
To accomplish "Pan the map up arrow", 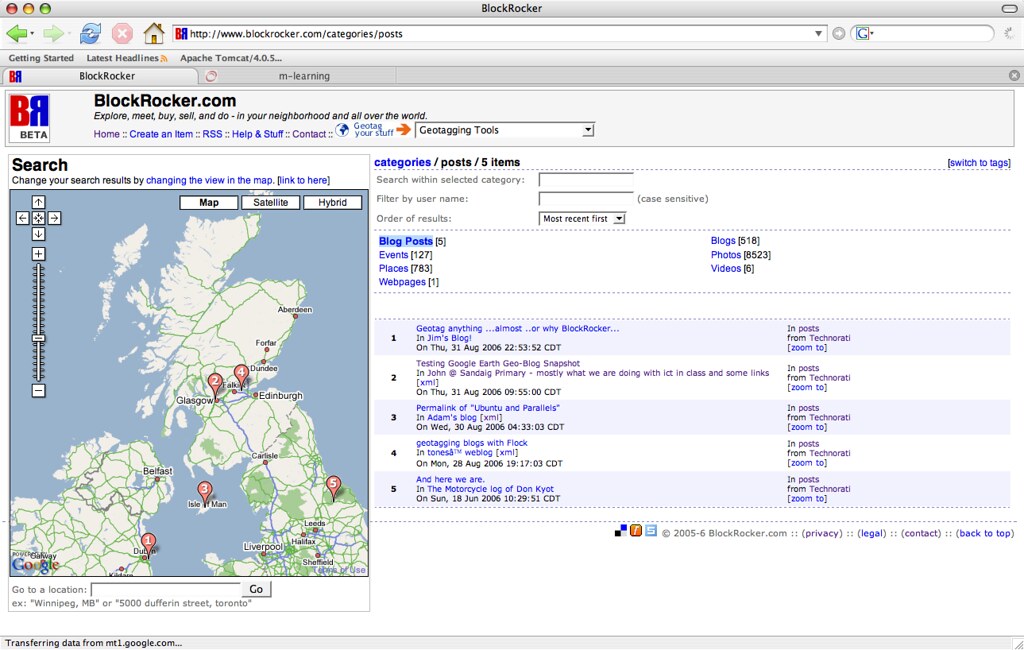I will click(39, 203).
